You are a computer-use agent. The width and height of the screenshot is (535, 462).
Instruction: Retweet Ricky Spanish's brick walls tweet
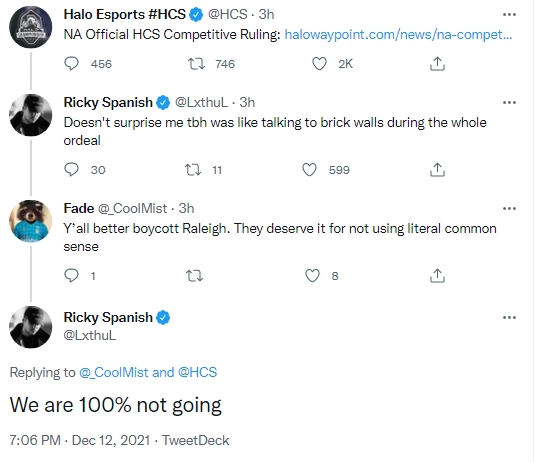(x=193, y=170)
